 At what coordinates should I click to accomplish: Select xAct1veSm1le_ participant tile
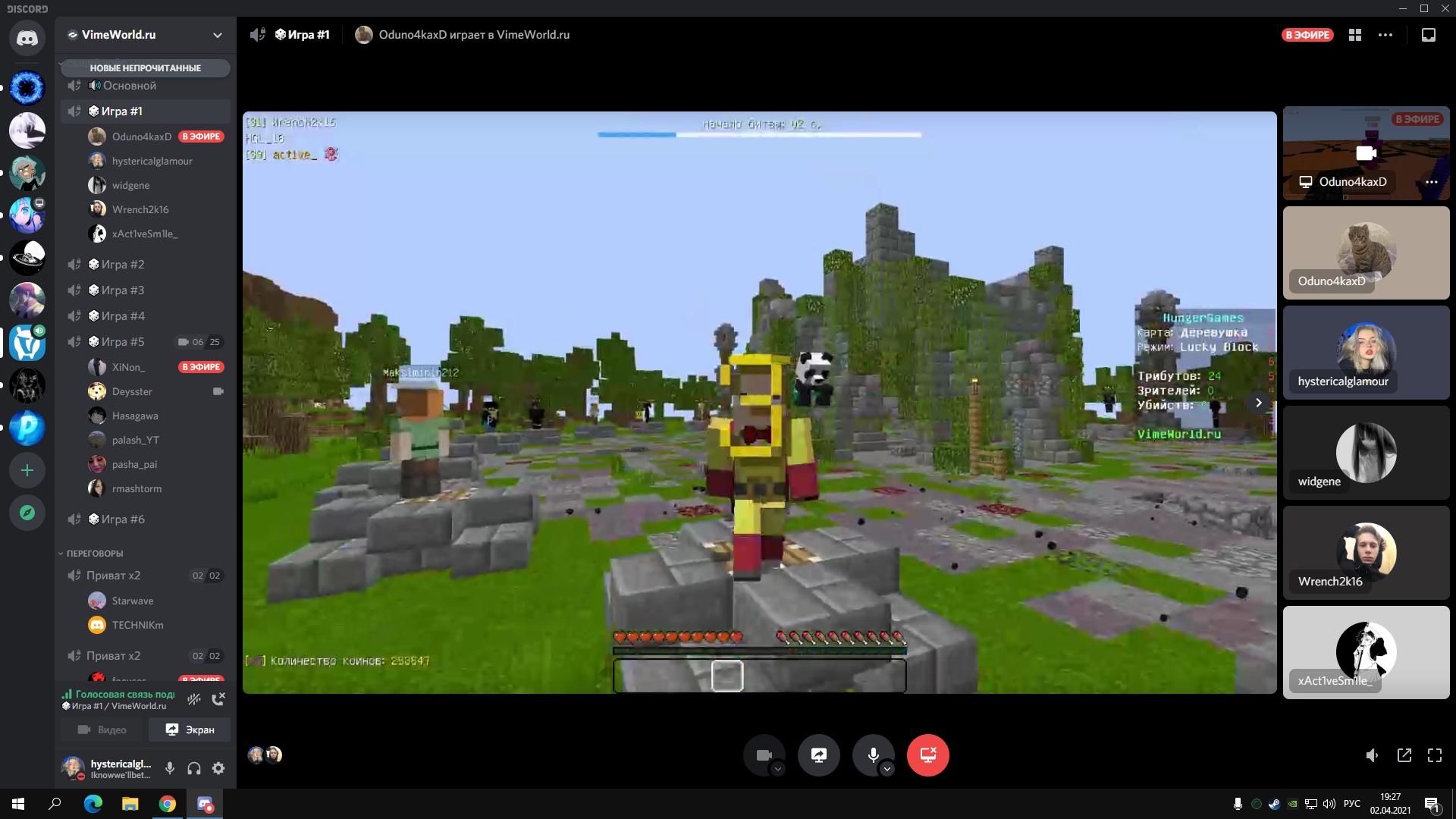1366,652
